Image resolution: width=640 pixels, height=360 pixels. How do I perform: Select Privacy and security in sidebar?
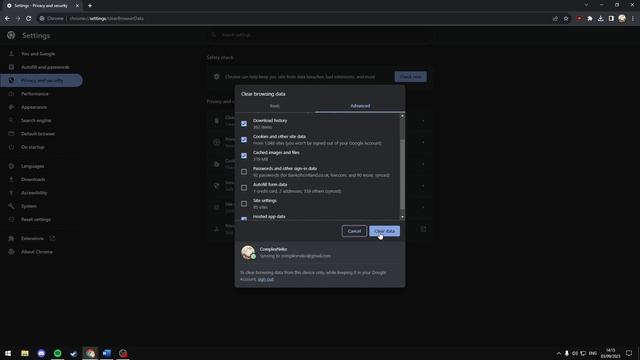click(x=41, y=80)
